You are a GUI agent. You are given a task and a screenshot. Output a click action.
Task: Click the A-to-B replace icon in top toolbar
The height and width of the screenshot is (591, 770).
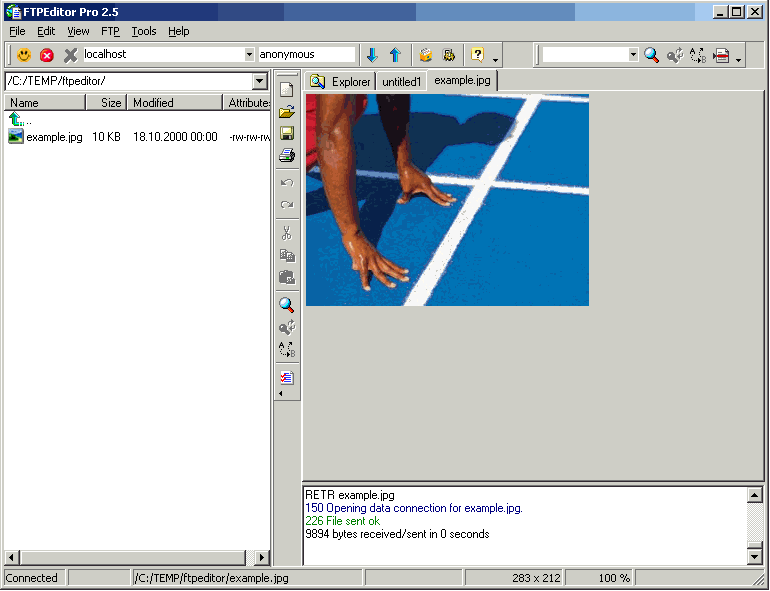pos(698,55)
